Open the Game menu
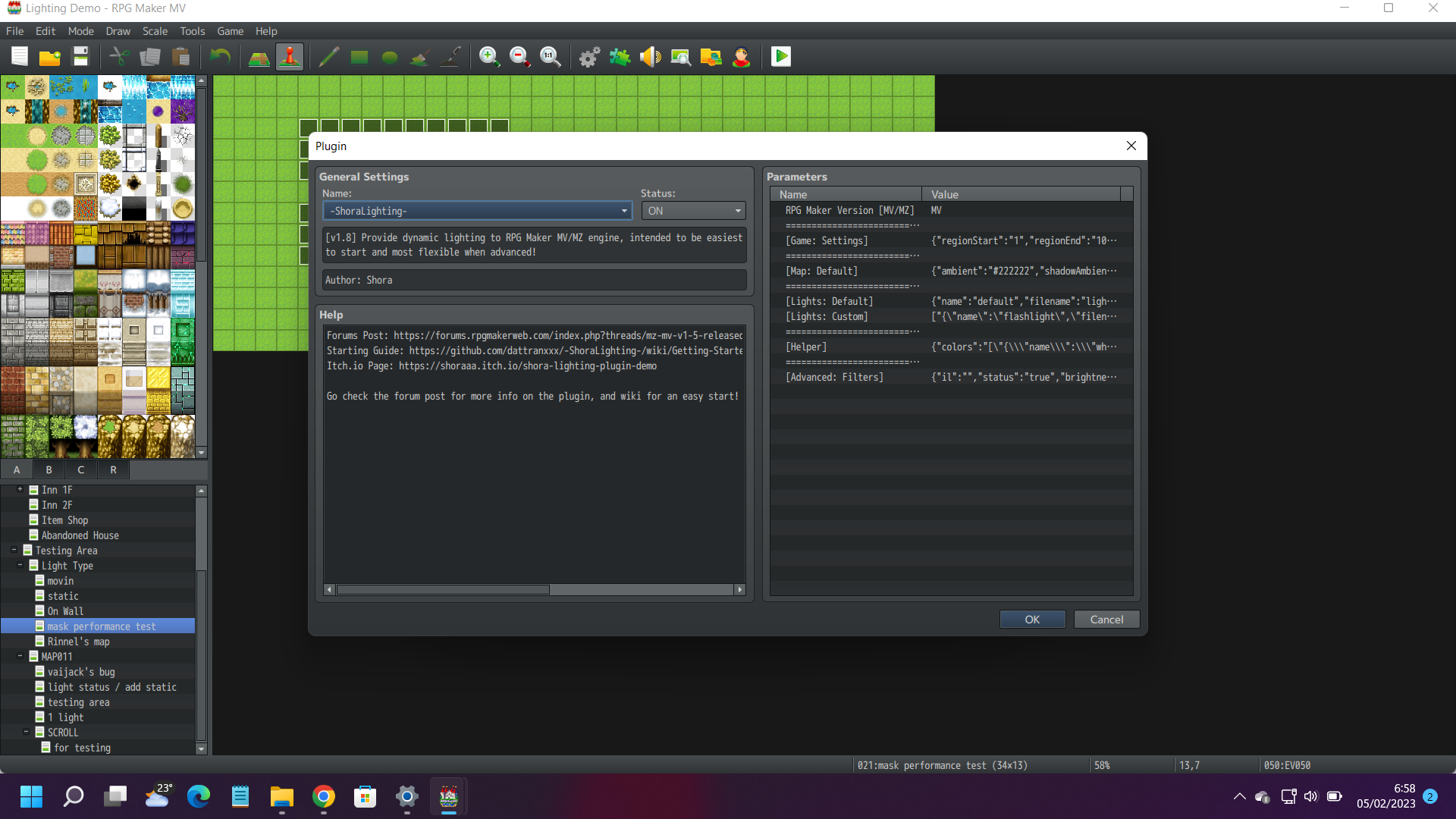This screenshot has height=819, width=1456. 231,31
